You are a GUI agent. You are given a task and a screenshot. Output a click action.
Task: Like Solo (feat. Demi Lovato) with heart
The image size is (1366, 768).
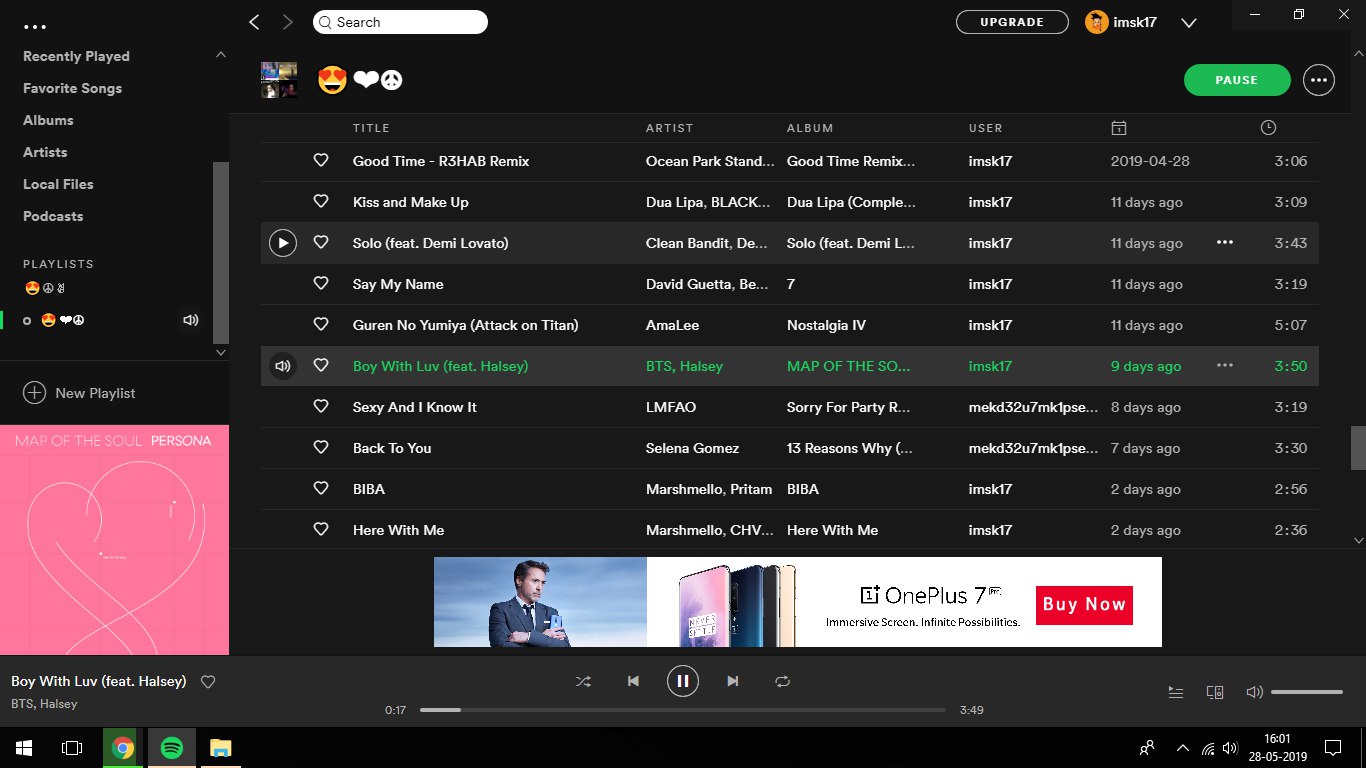pyautogui.click(x=321, y=243)
